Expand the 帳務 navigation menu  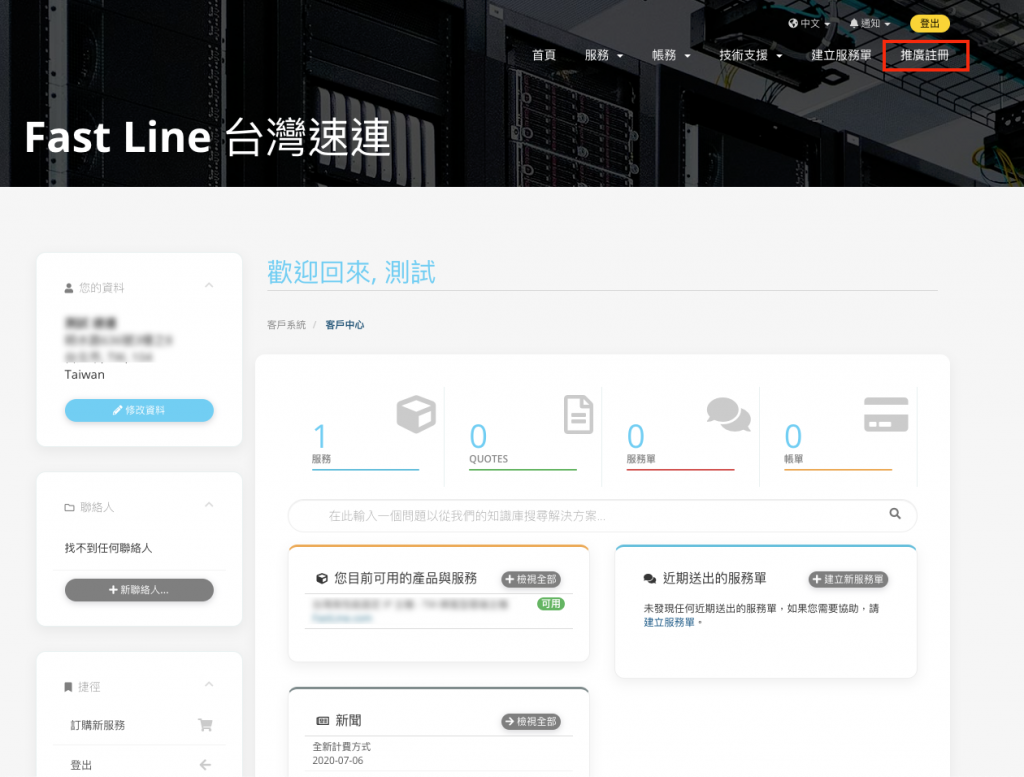[x=671, y=56]
